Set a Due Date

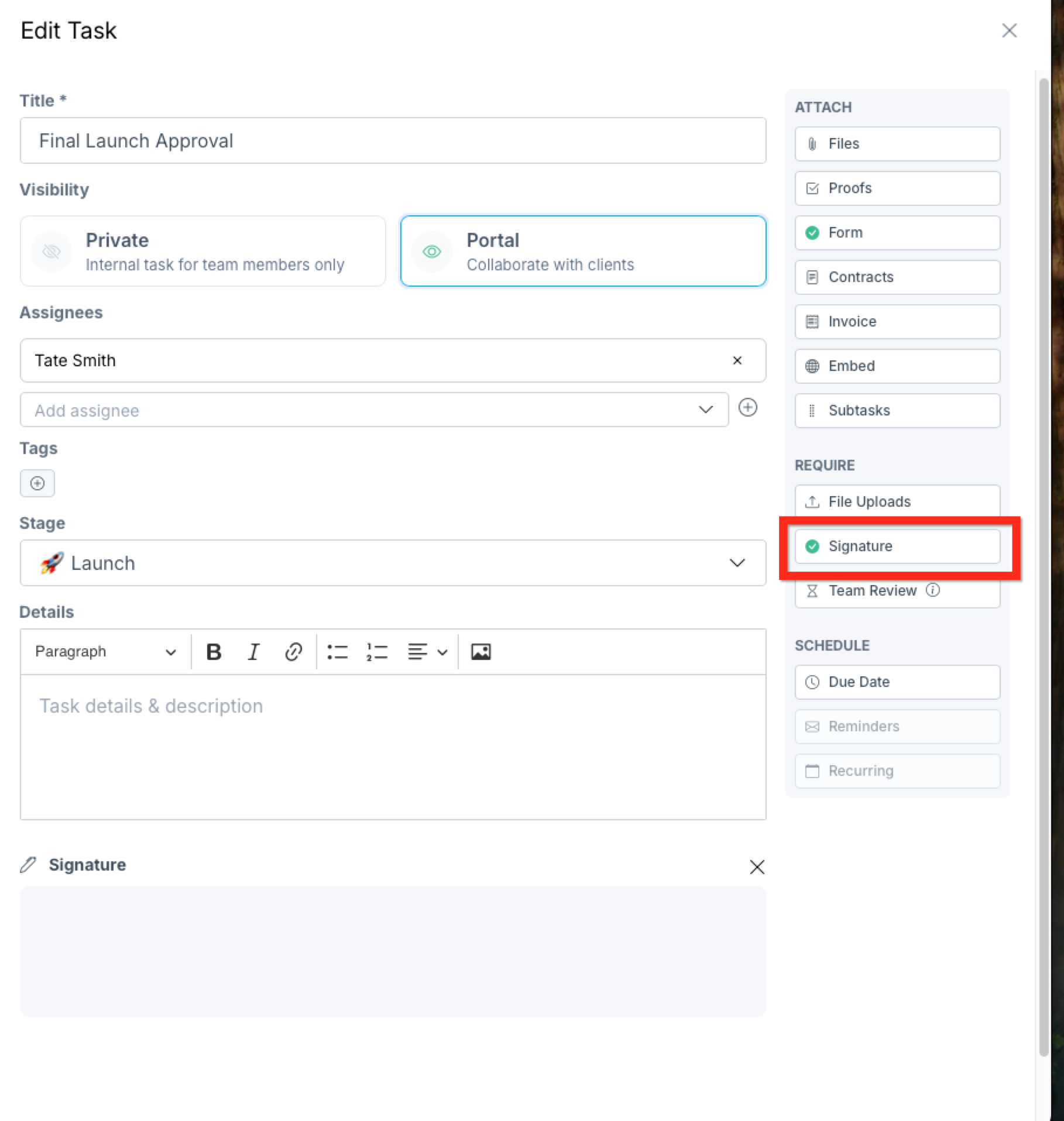(897, 682)
